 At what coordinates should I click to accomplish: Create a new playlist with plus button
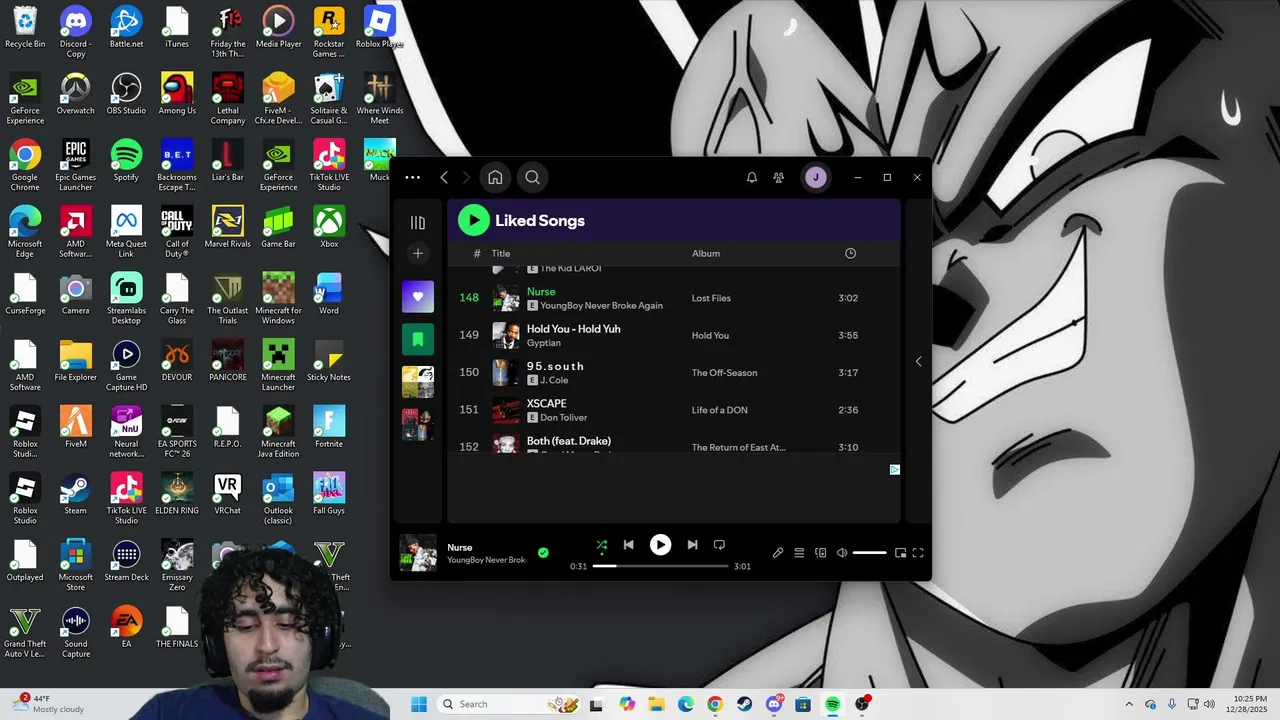(418, 253)
